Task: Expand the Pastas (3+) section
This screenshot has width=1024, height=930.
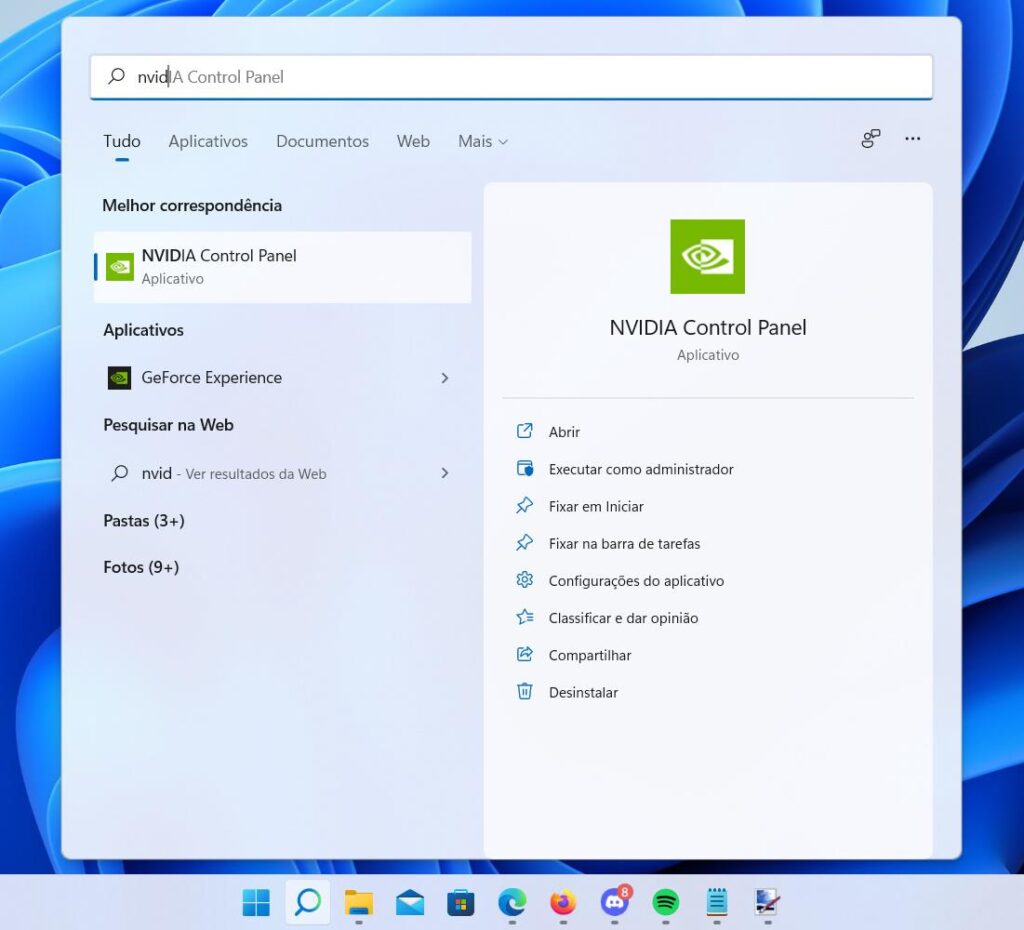Action: click(x=144, y=521)
